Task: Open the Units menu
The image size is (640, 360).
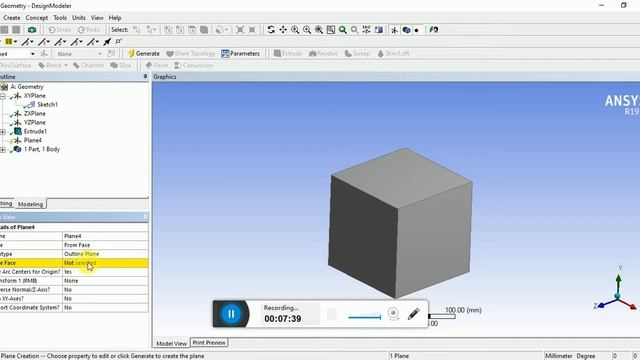Action: 79,18
